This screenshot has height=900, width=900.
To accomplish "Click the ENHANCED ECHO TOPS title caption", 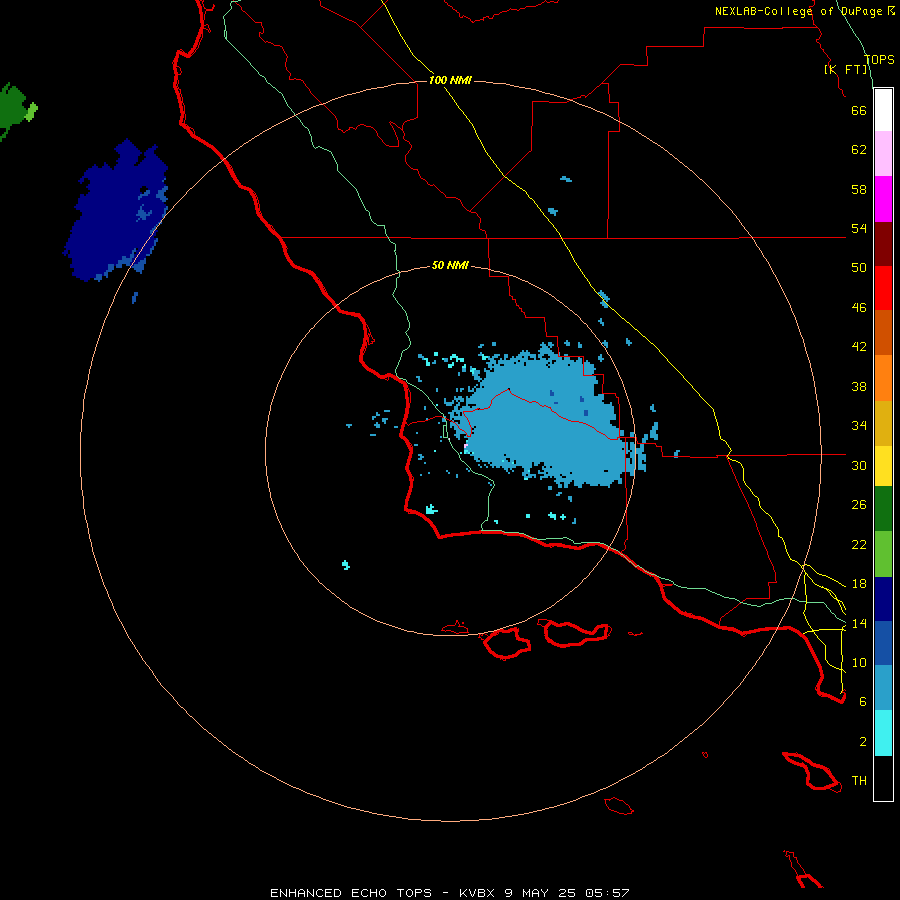I will pos(450,893).
